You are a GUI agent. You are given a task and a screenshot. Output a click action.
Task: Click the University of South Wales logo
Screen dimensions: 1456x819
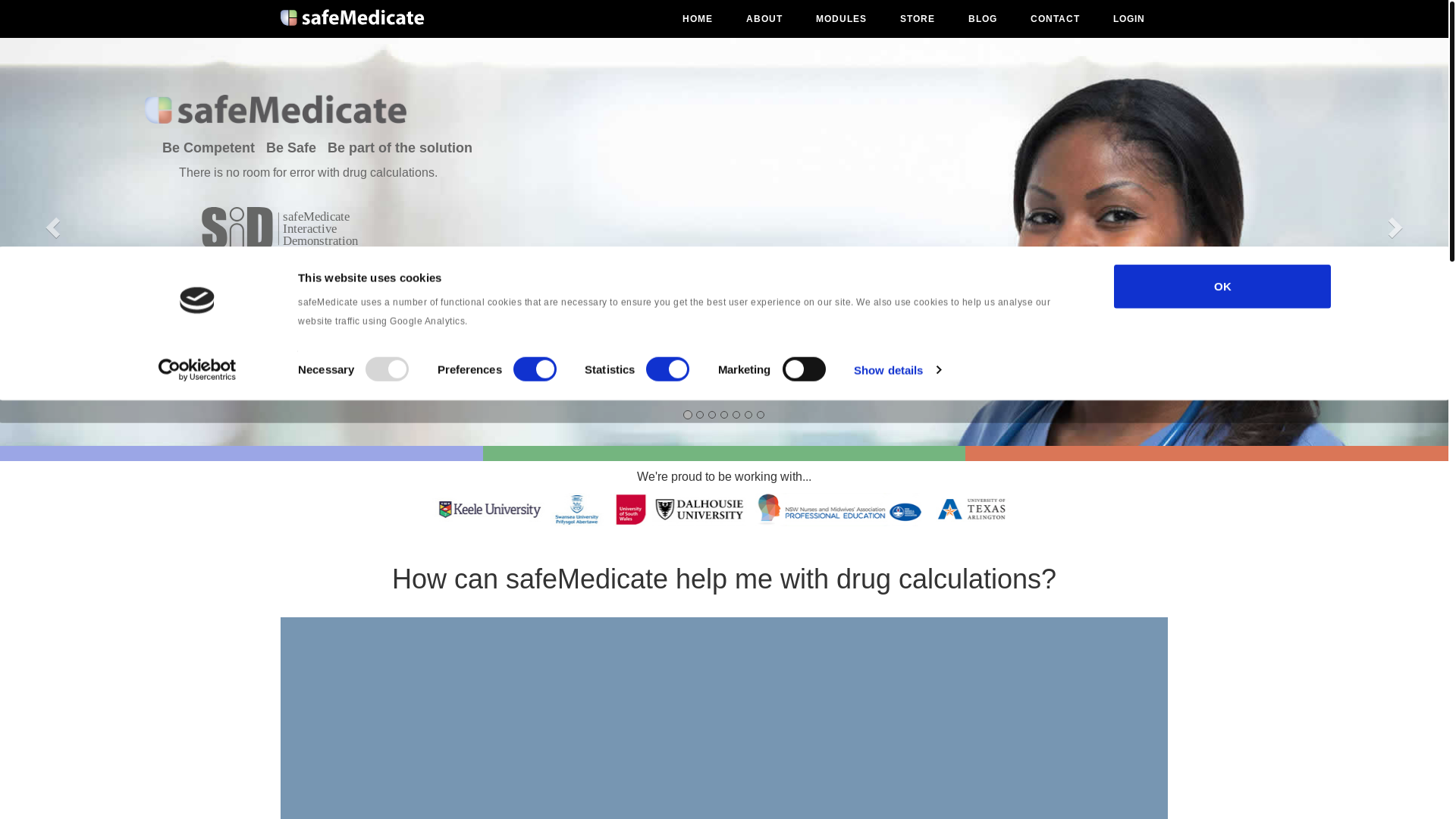[x=630, y=510]
